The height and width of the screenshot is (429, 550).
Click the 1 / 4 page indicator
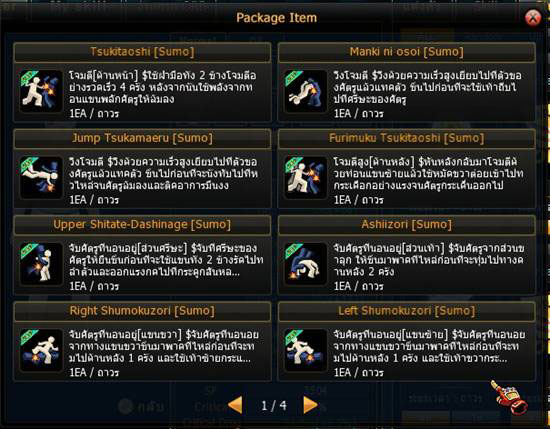point(274,406)
